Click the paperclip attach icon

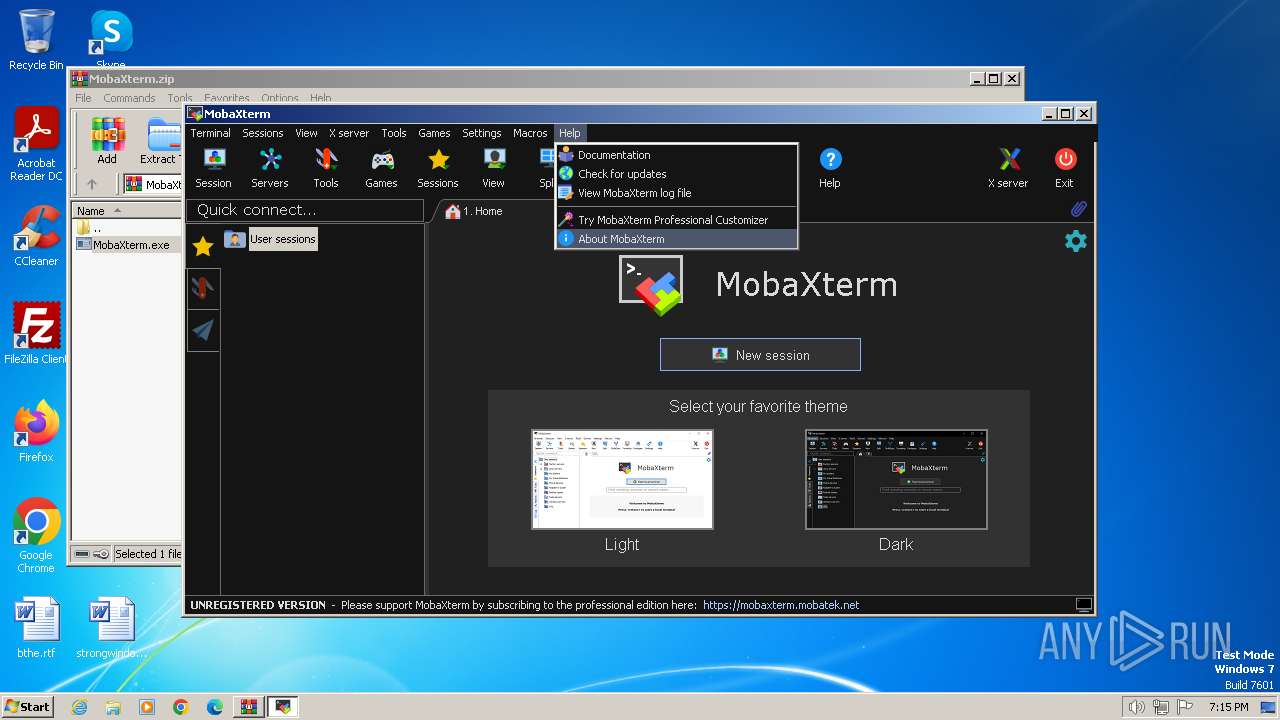(1078, 210)
